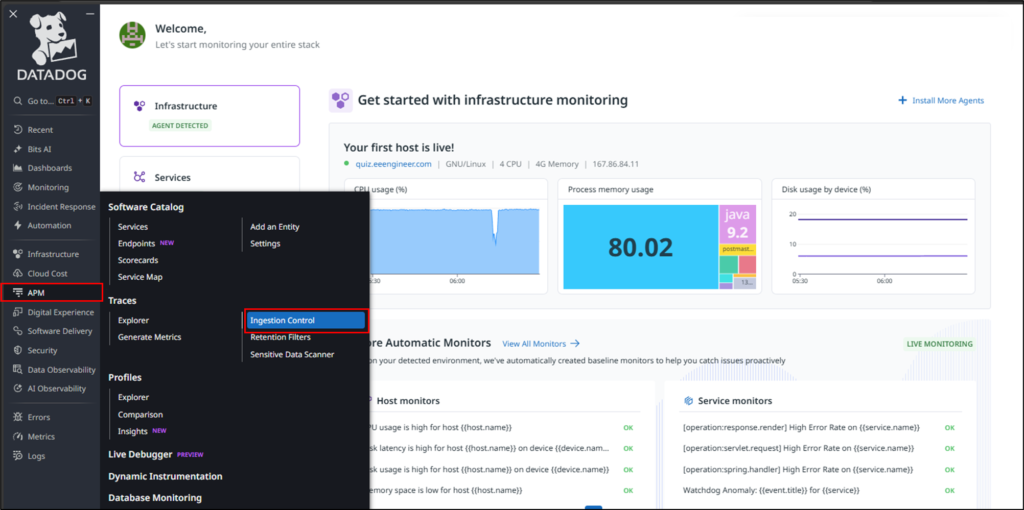
Task: Open the Recent sidebar icon
Action: click(18, 130)
